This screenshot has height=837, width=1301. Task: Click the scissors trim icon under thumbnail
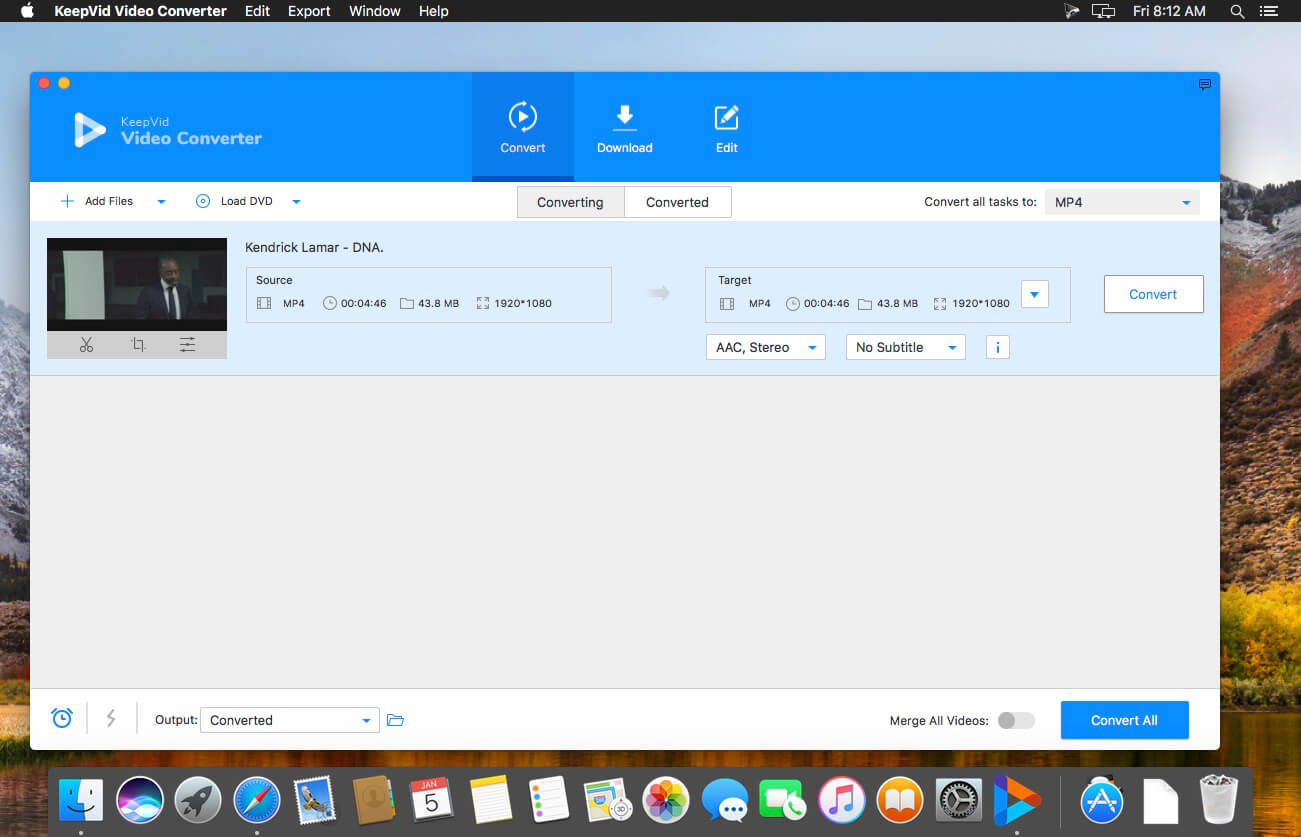tap(86, 344)
